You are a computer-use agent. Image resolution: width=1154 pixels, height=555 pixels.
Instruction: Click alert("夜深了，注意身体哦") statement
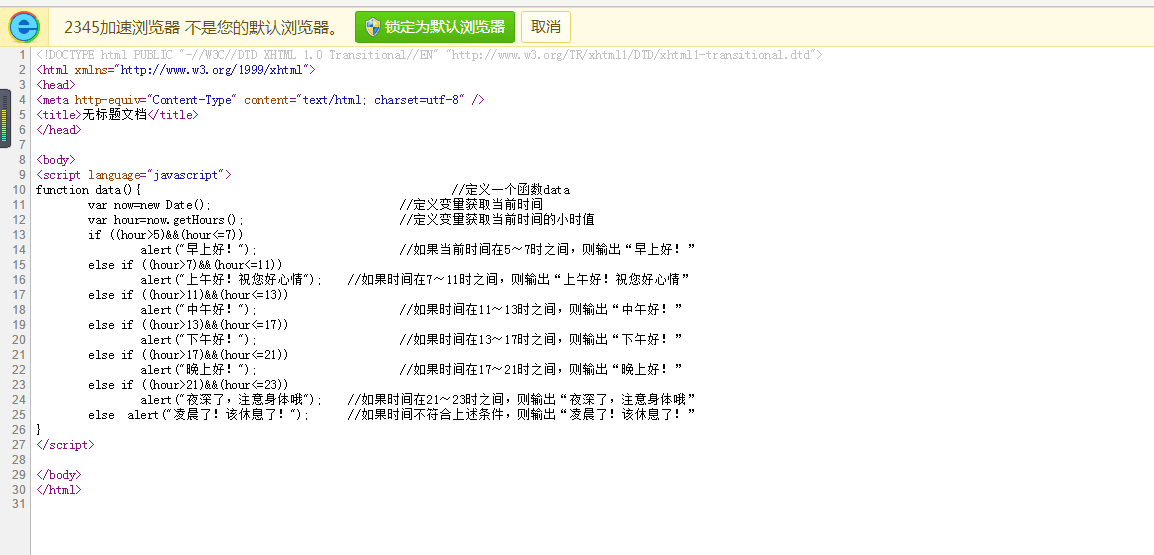click(231, 400)
